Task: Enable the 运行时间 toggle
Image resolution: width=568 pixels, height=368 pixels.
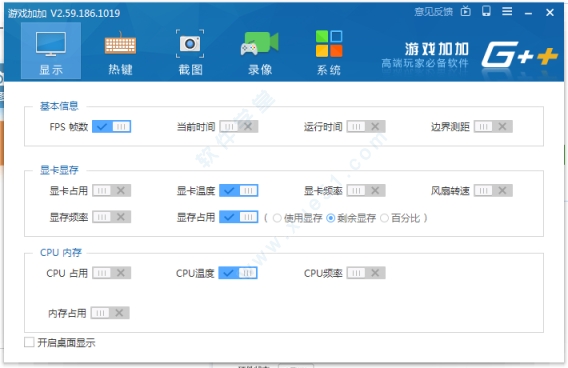Action: [366, 126]
